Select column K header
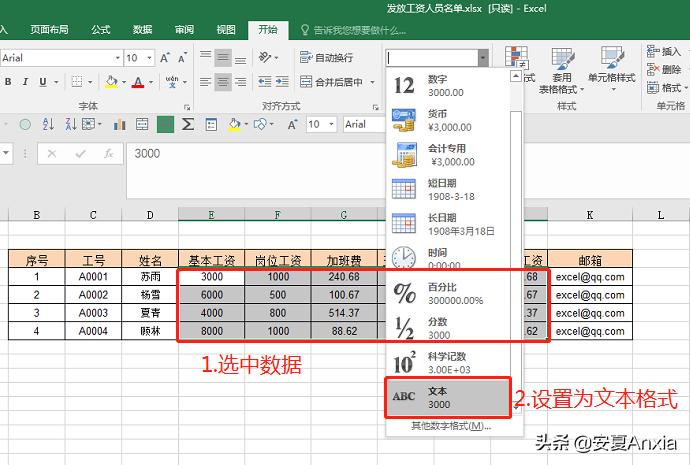690x465 pixels. point(590,215)
